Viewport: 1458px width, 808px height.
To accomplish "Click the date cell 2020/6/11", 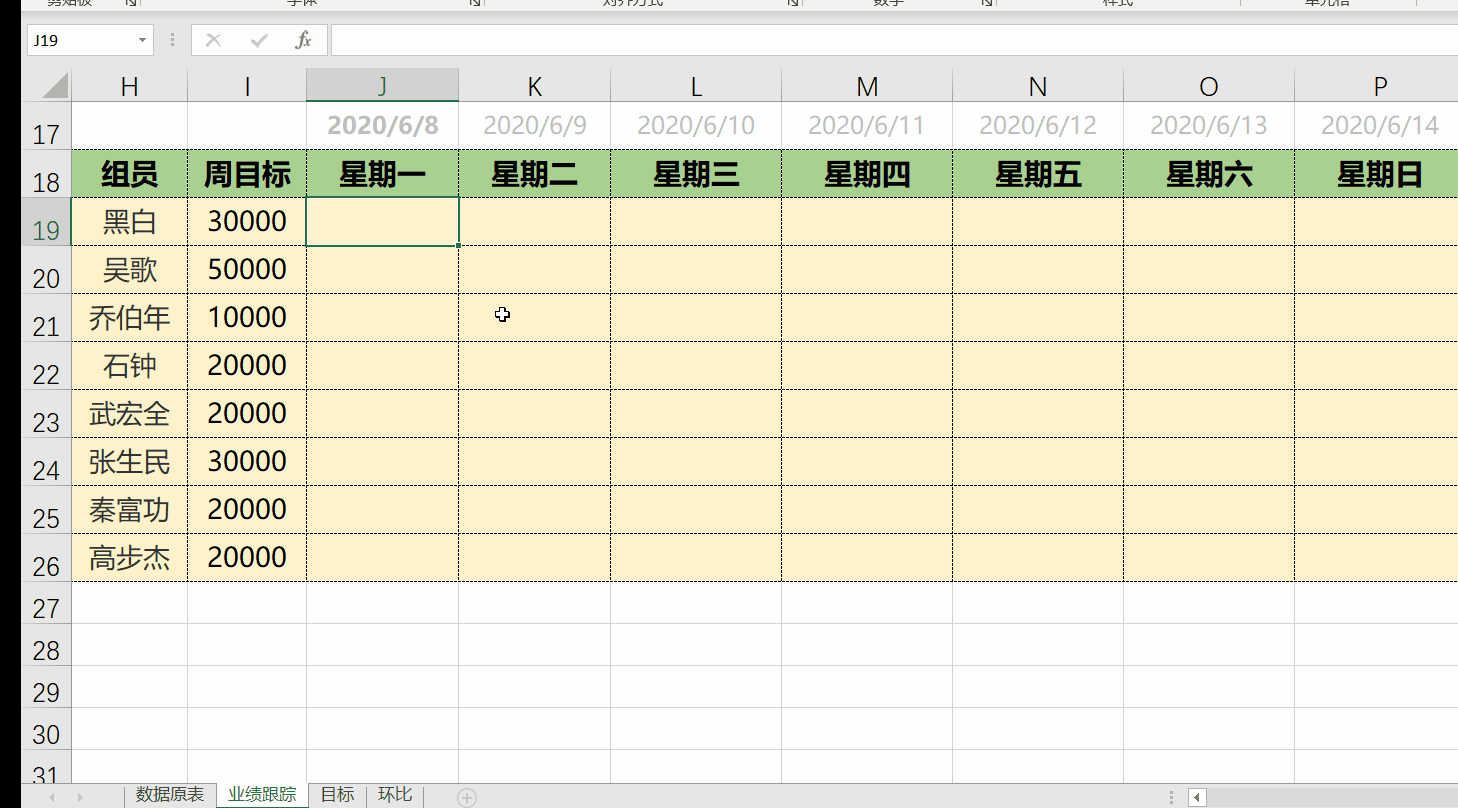I will click(867, 126).
